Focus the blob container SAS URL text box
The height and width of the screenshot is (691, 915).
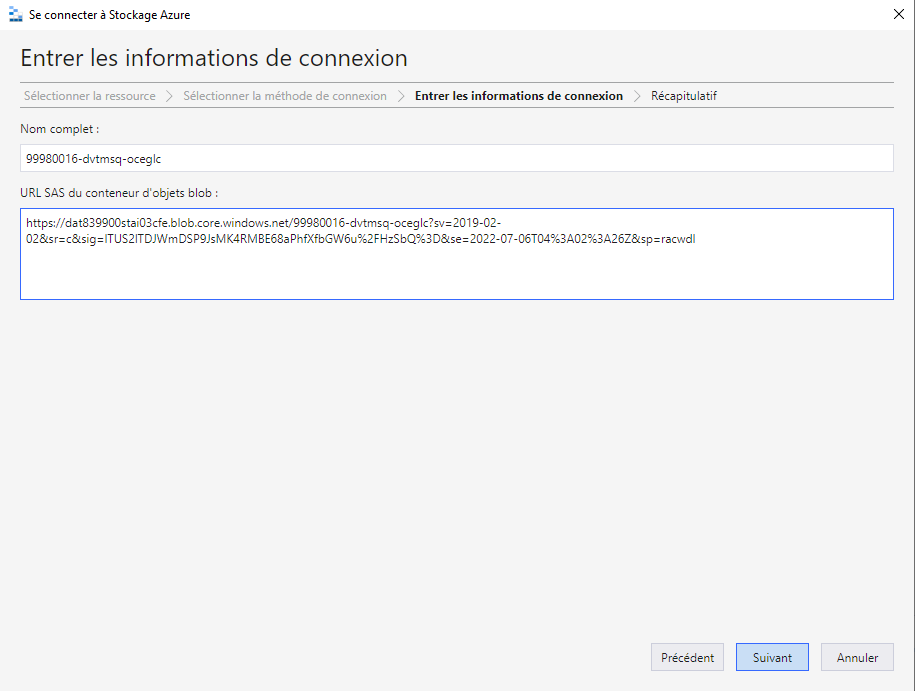click(x=456, y=270)
